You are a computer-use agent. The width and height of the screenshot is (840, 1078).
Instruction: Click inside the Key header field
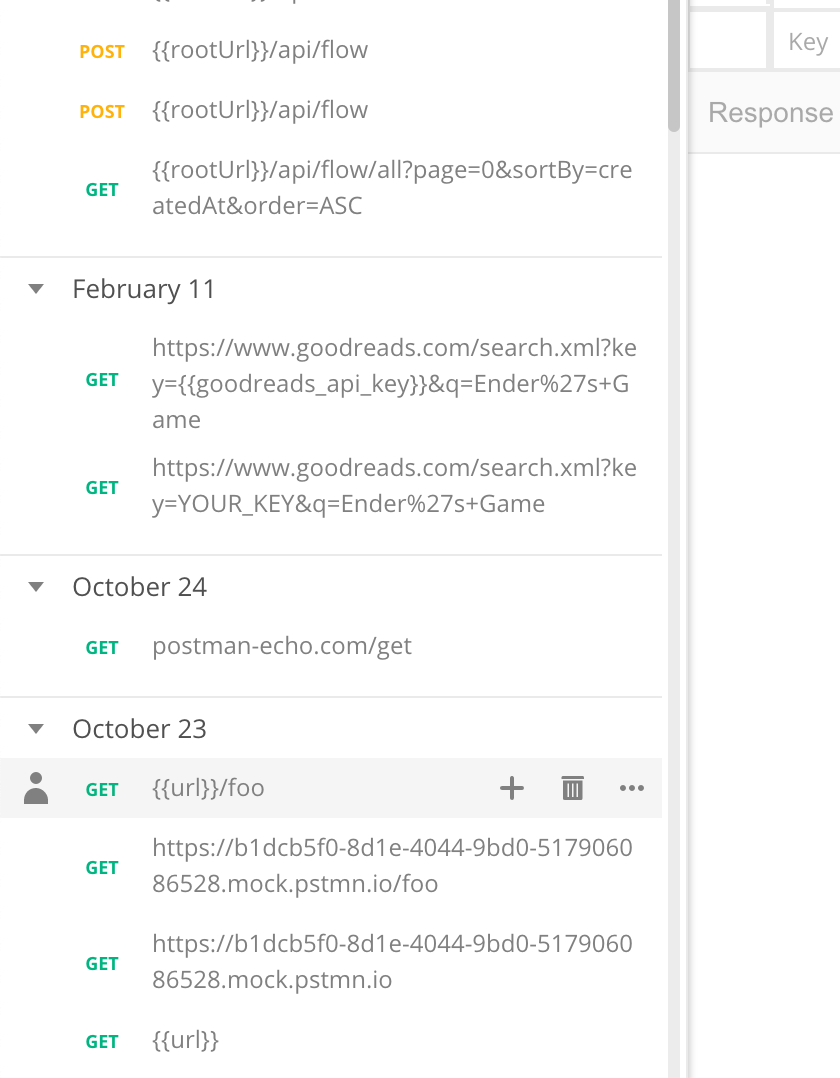806,41
